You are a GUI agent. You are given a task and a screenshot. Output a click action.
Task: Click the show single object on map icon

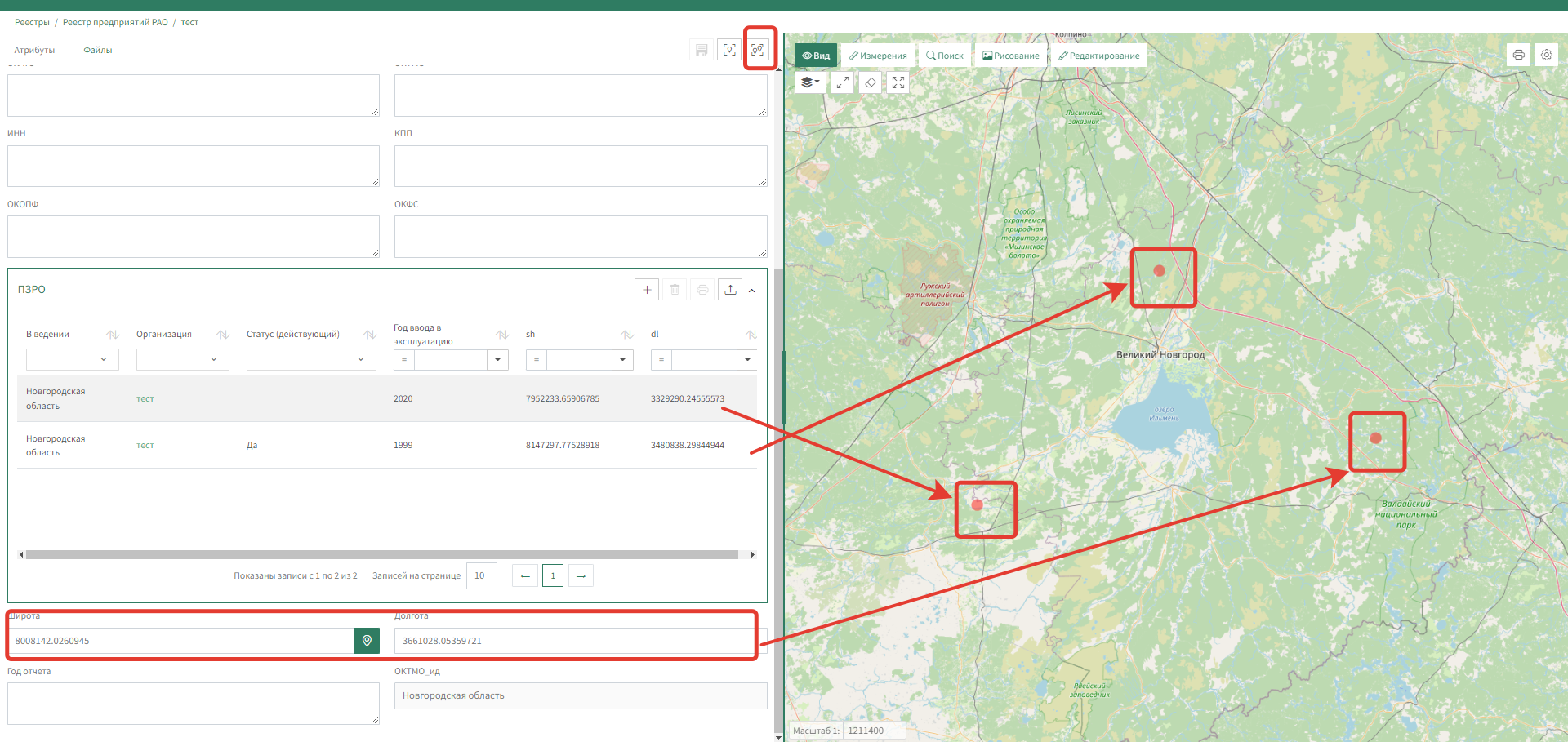pos(729,50)
